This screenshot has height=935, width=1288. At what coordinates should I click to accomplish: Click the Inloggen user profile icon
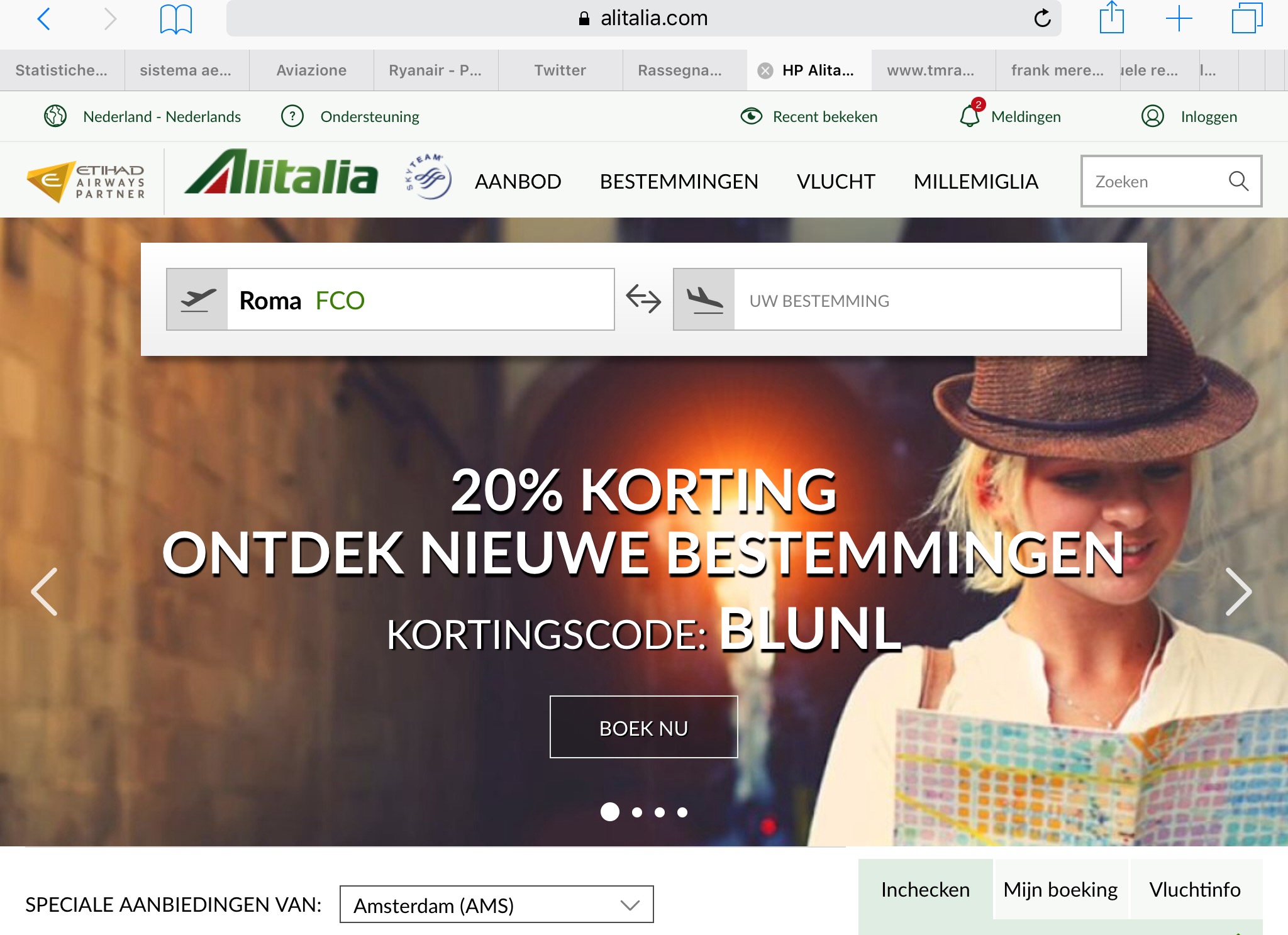pos(1153,116)
